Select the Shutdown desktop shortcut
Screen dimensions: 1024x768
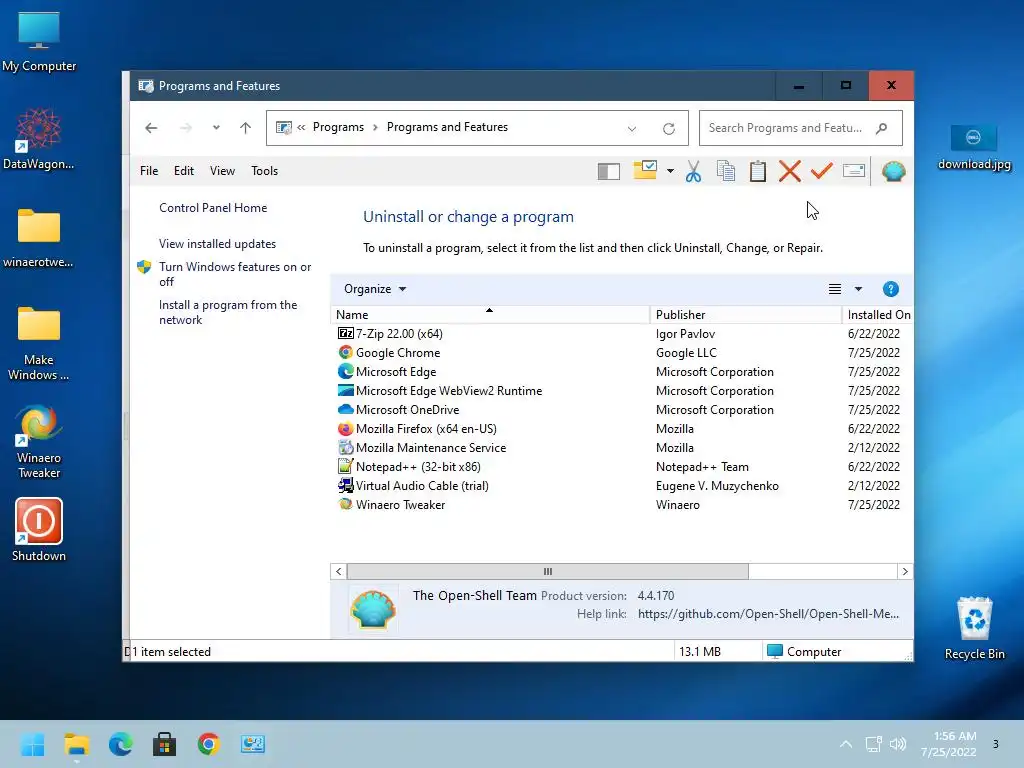[39, 530]
